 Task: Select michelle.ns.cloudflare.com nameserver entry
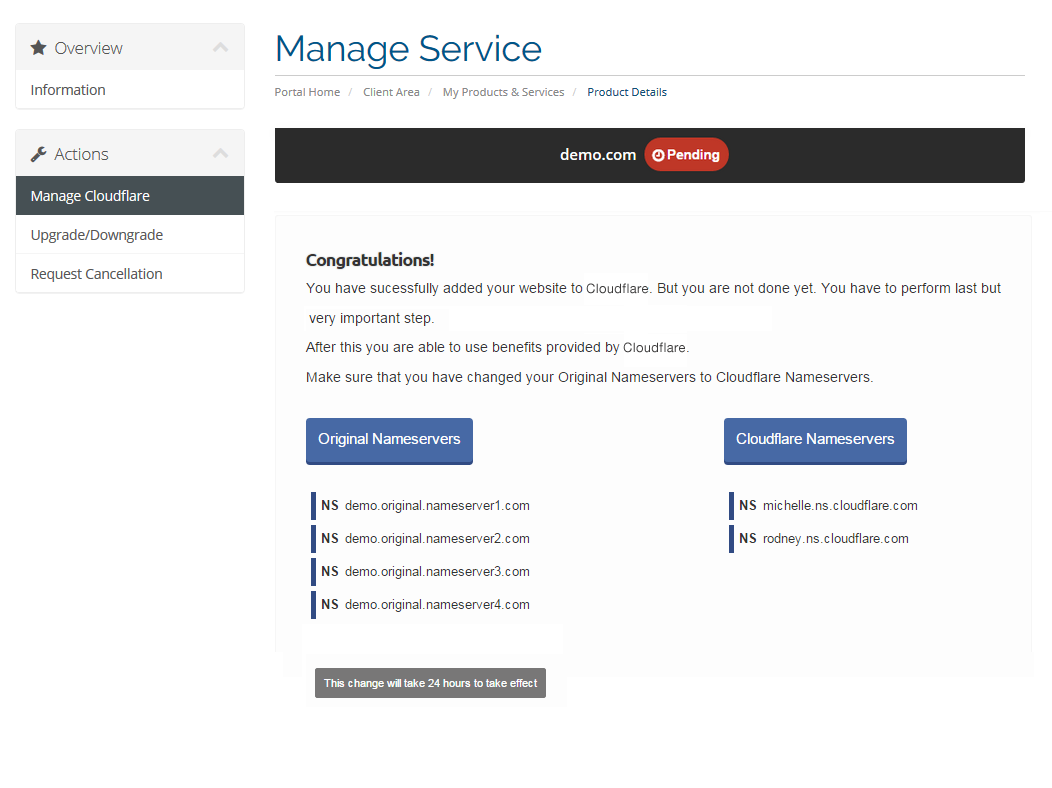839,506
